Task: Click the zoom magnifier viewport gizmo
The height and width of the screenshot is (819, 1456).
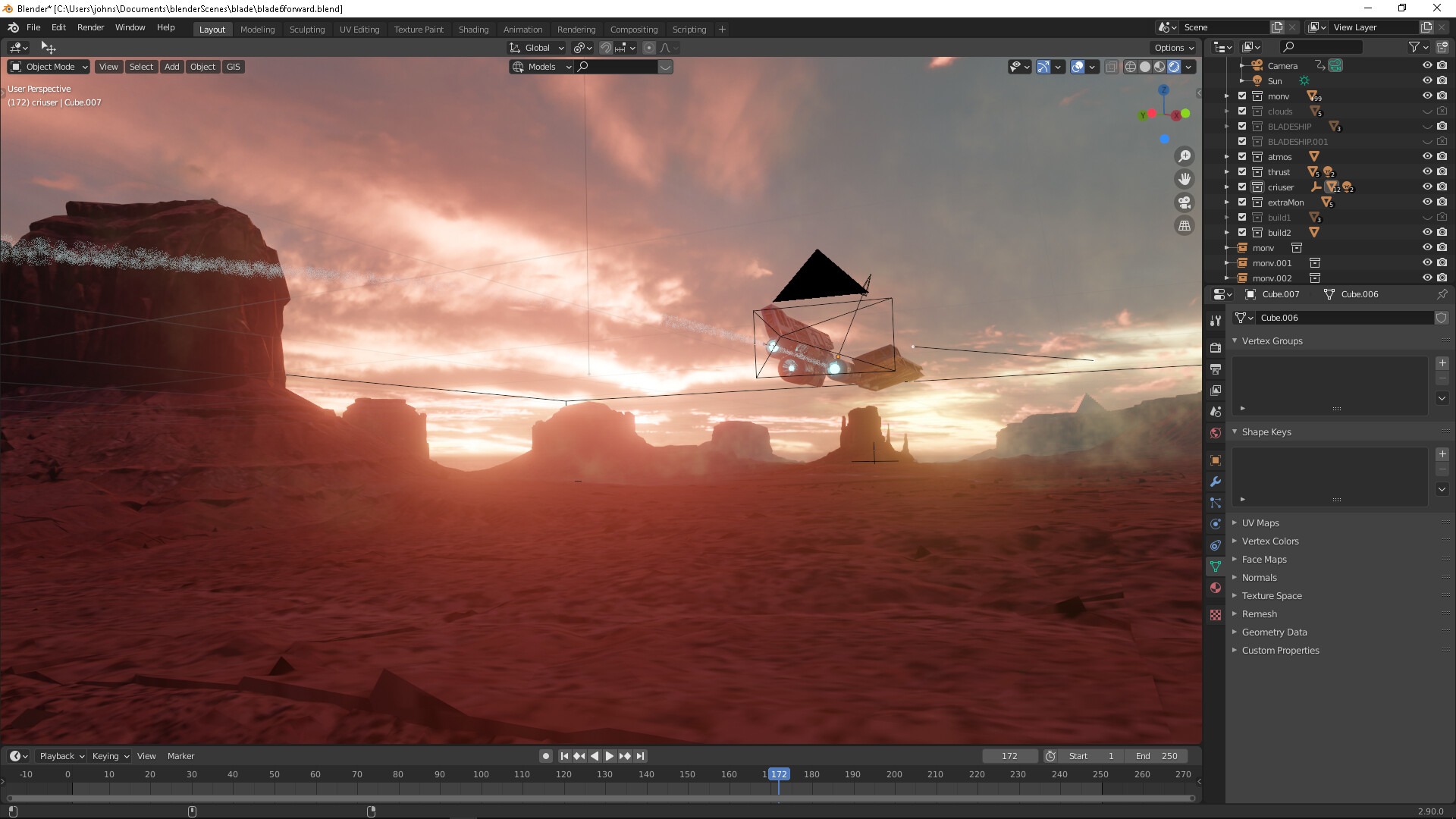Action: tap(1184, 156)
